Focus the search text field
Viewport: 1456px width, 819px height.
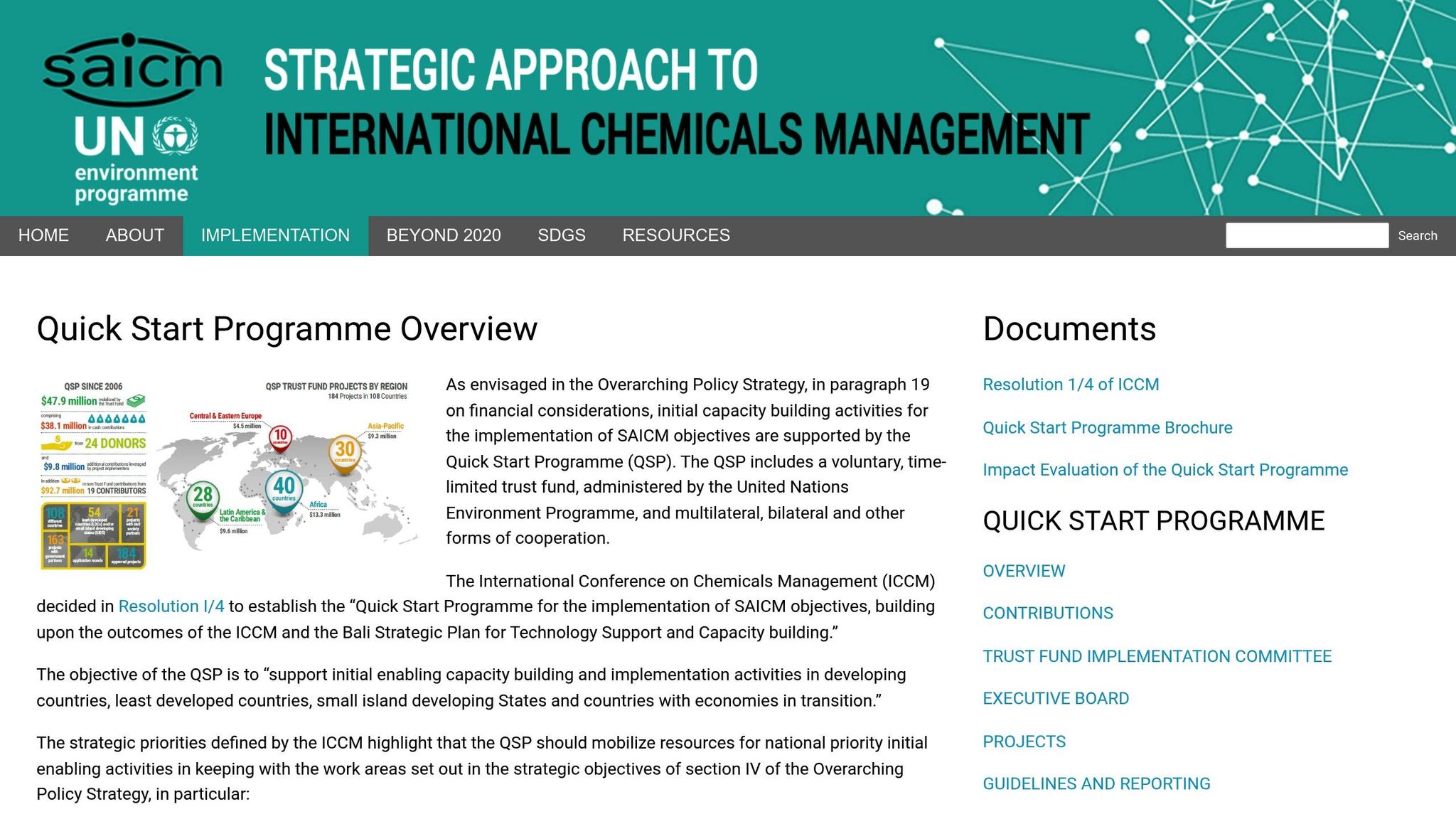[1306, 235]
